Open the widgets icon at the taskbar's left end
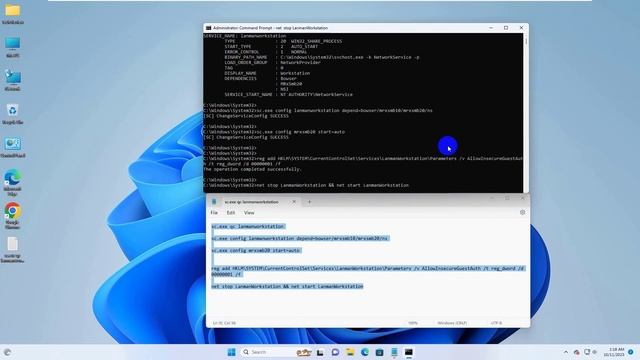 click(7, 352)
